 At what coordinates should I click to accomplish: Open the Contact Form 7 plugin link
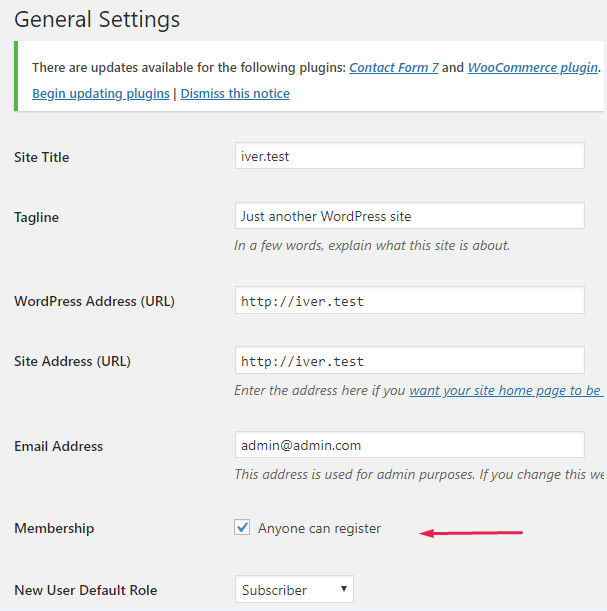tap(393, 68)
